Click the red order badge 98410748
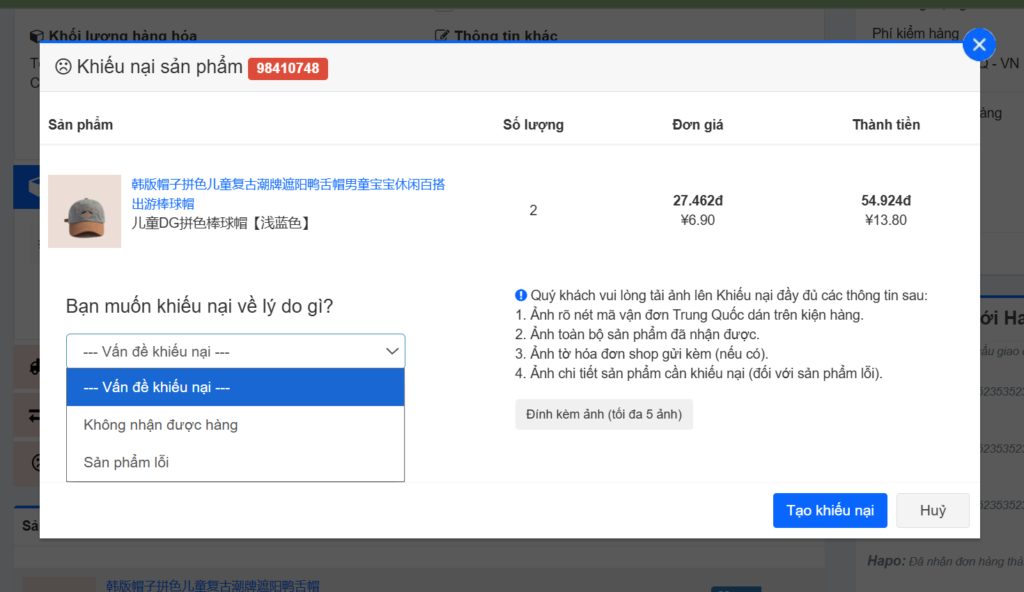 tap(288, 69)
